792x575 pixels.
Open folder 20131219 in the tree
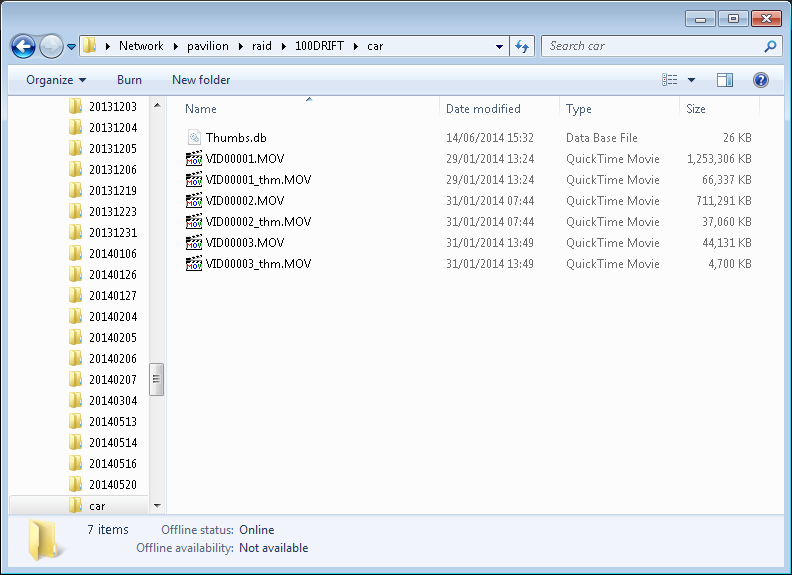113,190
